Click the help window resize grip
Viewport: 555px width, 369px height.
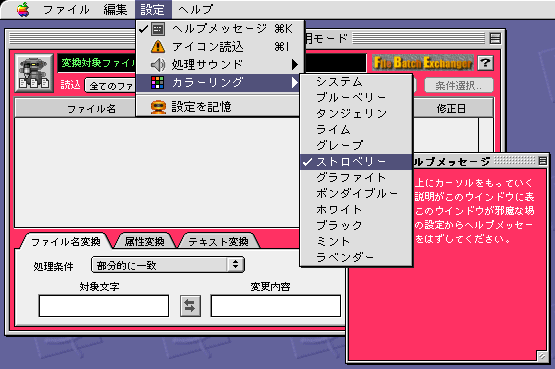(542, 356)
